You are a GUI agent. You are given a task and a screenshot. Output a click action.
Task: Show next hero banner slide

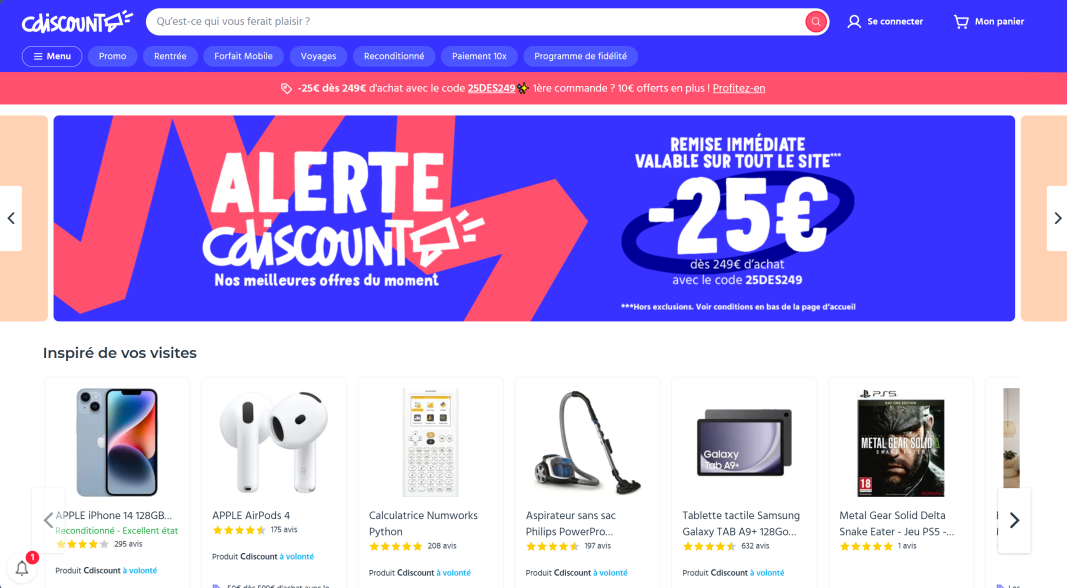(x=1057, y=218)
